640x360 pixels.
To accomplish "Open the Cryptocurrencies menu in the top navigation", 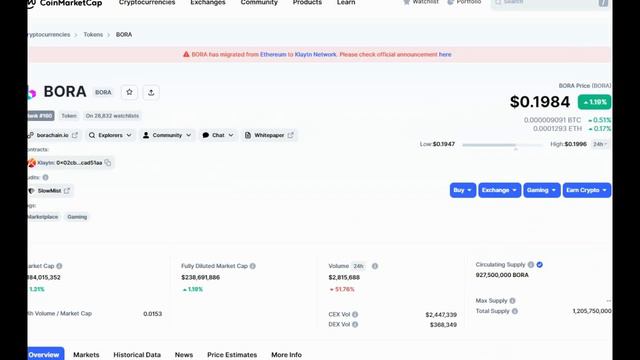I will pyautogui.click(x=147, y=2).
